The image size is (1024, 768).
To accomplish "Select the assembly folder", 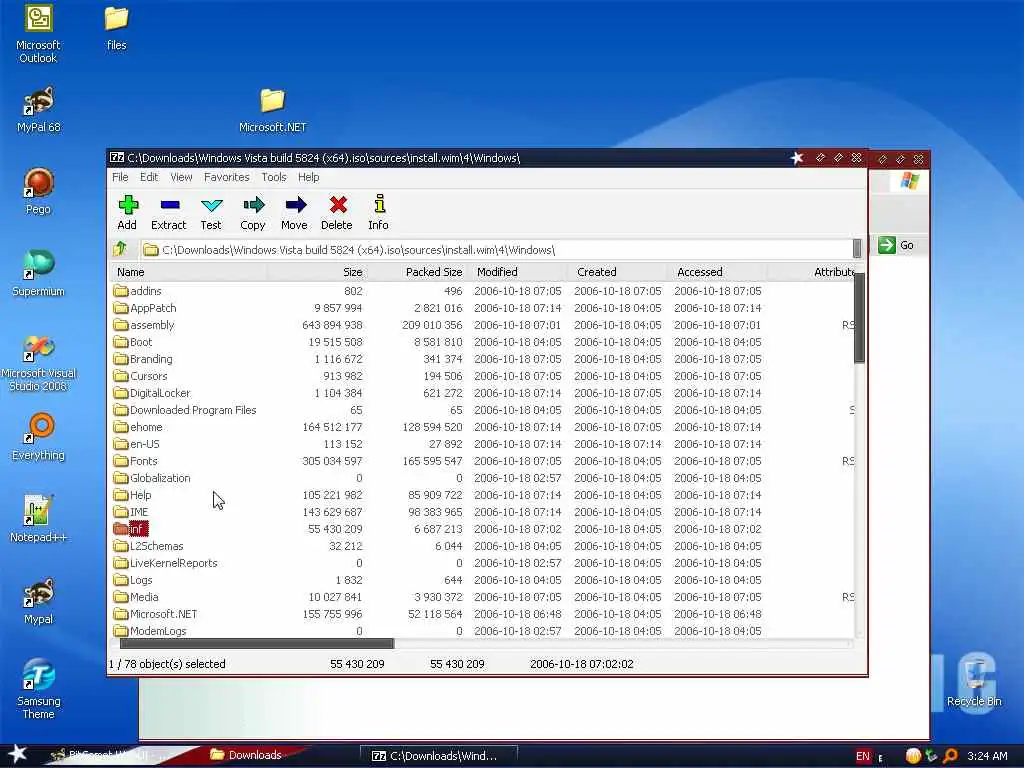I will 144,325.
